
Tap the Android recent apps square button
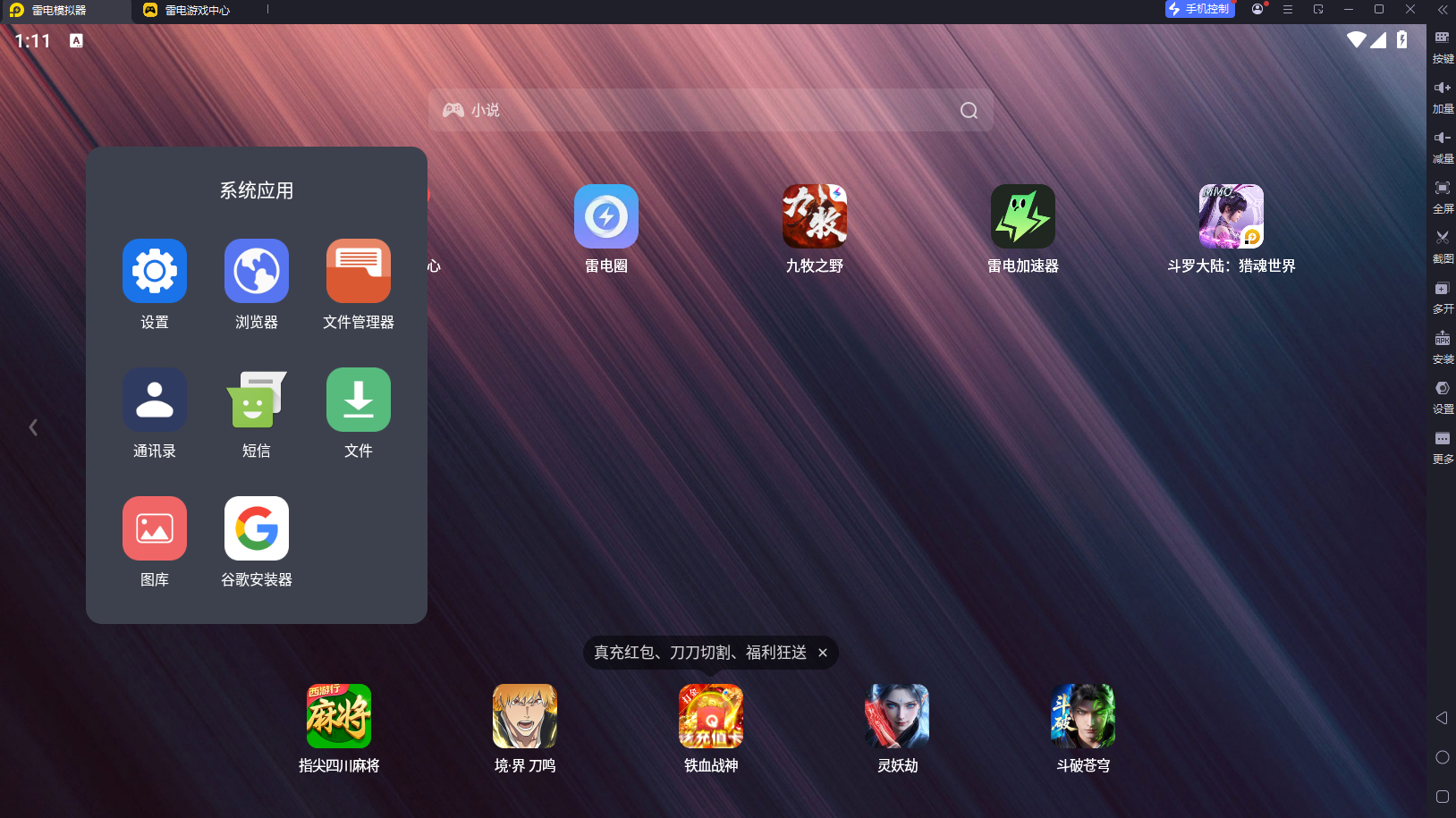1442,797
